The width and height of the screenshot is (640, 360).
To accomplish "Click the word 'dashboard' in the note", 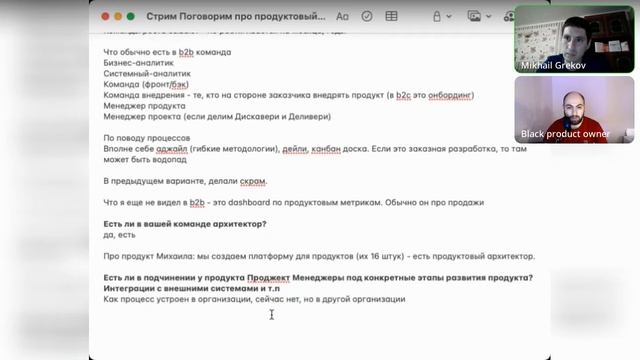I will point(249,202).
